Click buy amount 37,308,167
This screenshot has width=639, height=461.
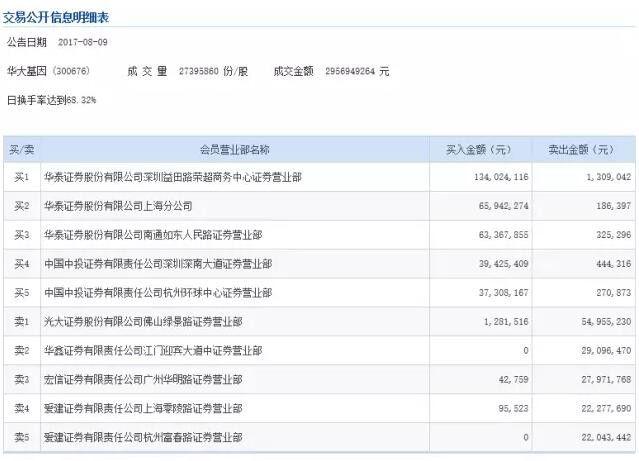click(x=503, y=293)
